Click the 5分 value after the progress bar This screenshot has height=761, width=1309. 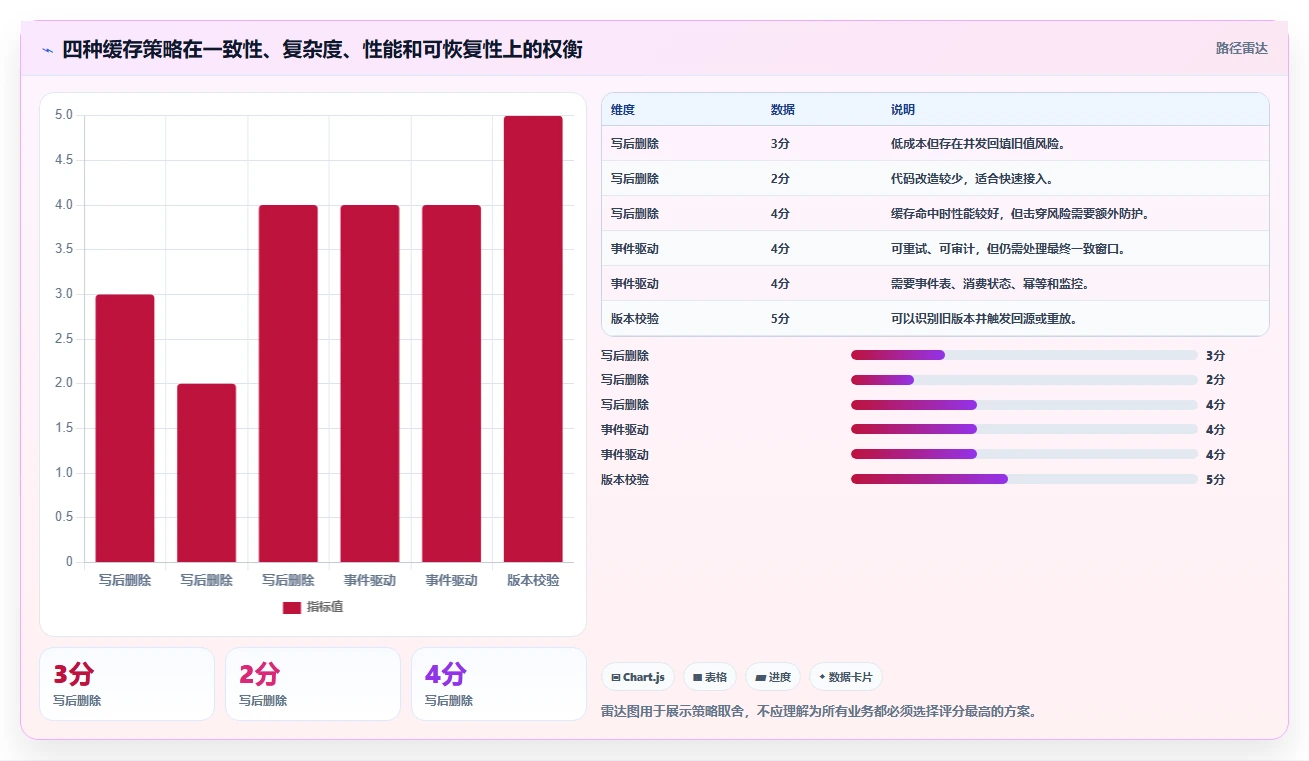click(1215, 480)
